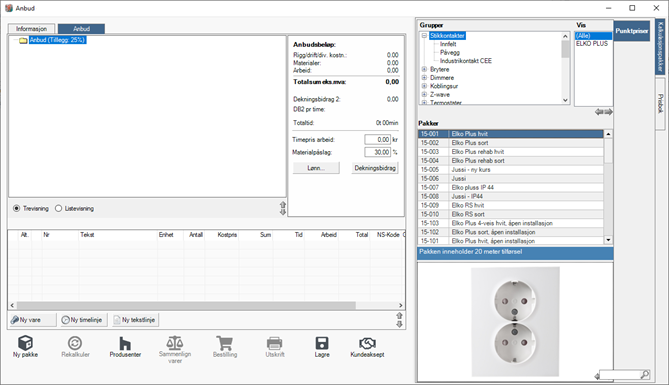The image size is (669, 385).
Task: Switch to the Informasjon tab
Action: click(32, 29)
